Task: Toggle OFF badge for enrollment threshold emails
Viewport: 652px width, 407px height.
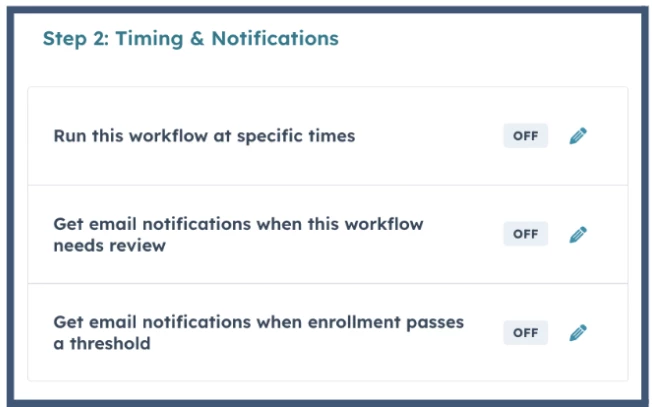Action: pos(525,333)
